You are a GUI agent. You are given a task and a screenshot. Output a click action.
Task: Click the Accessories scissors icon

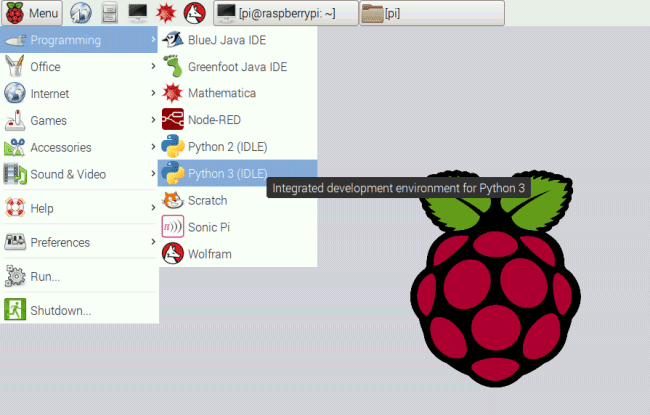(x=15, y=147)
